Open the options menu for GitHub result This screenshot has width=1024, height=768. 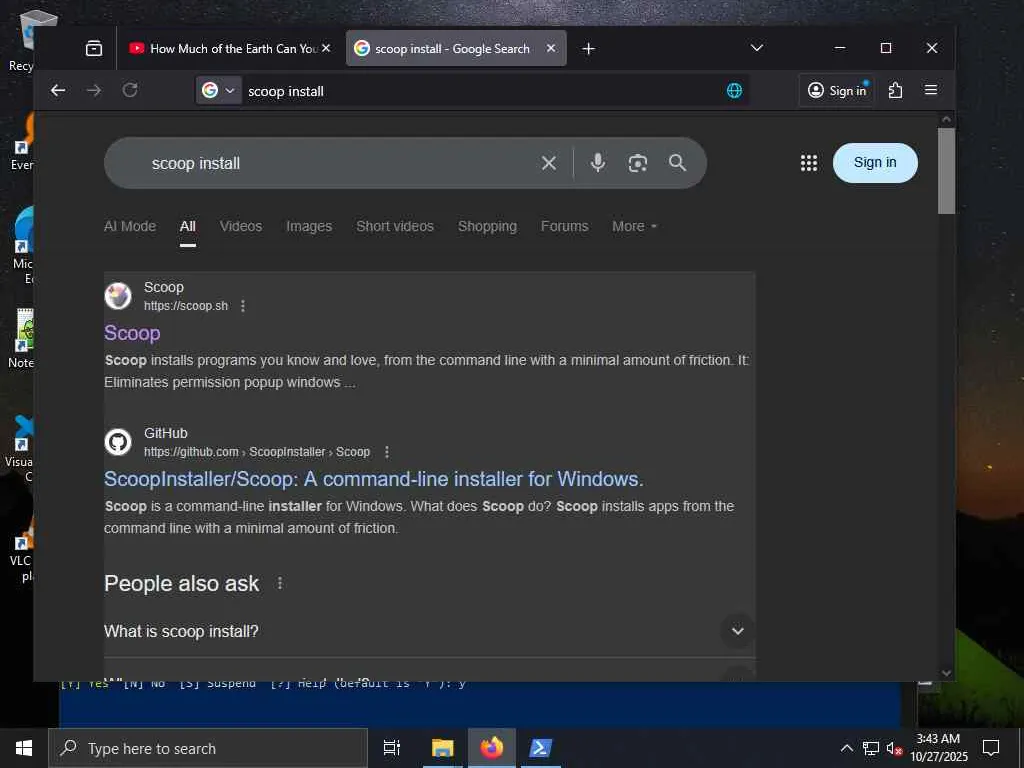tap(387, 452)
